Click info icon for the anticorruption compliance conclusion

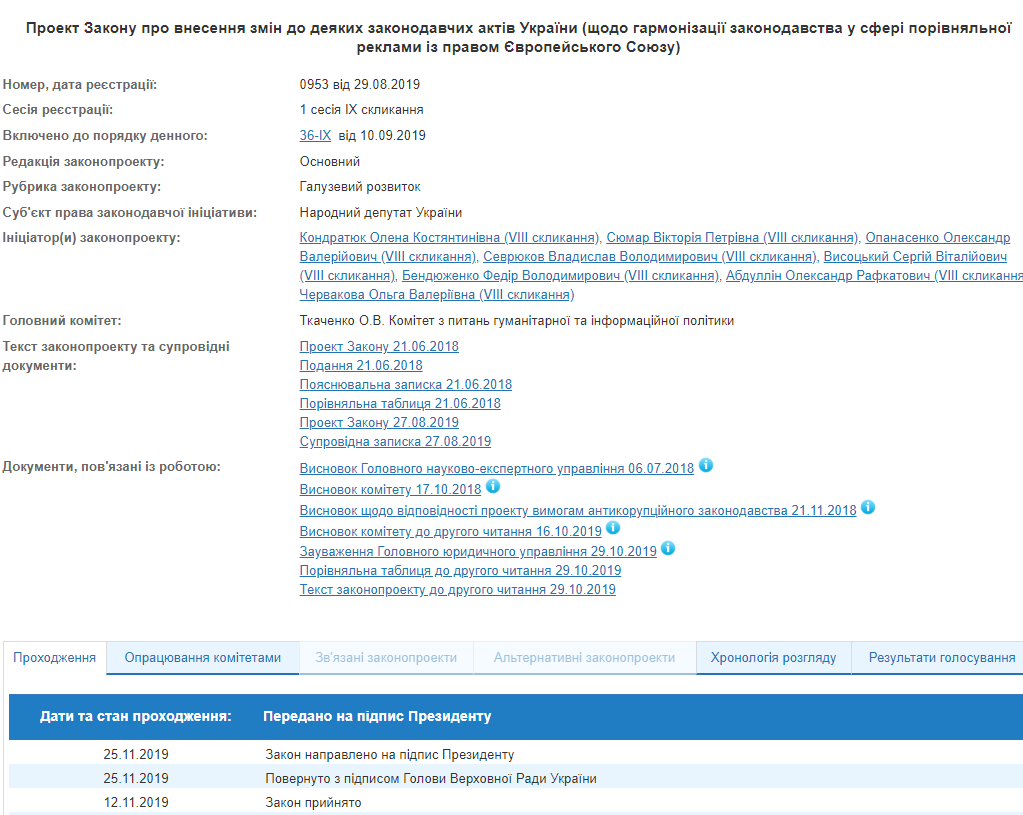(x=868, y=507)
